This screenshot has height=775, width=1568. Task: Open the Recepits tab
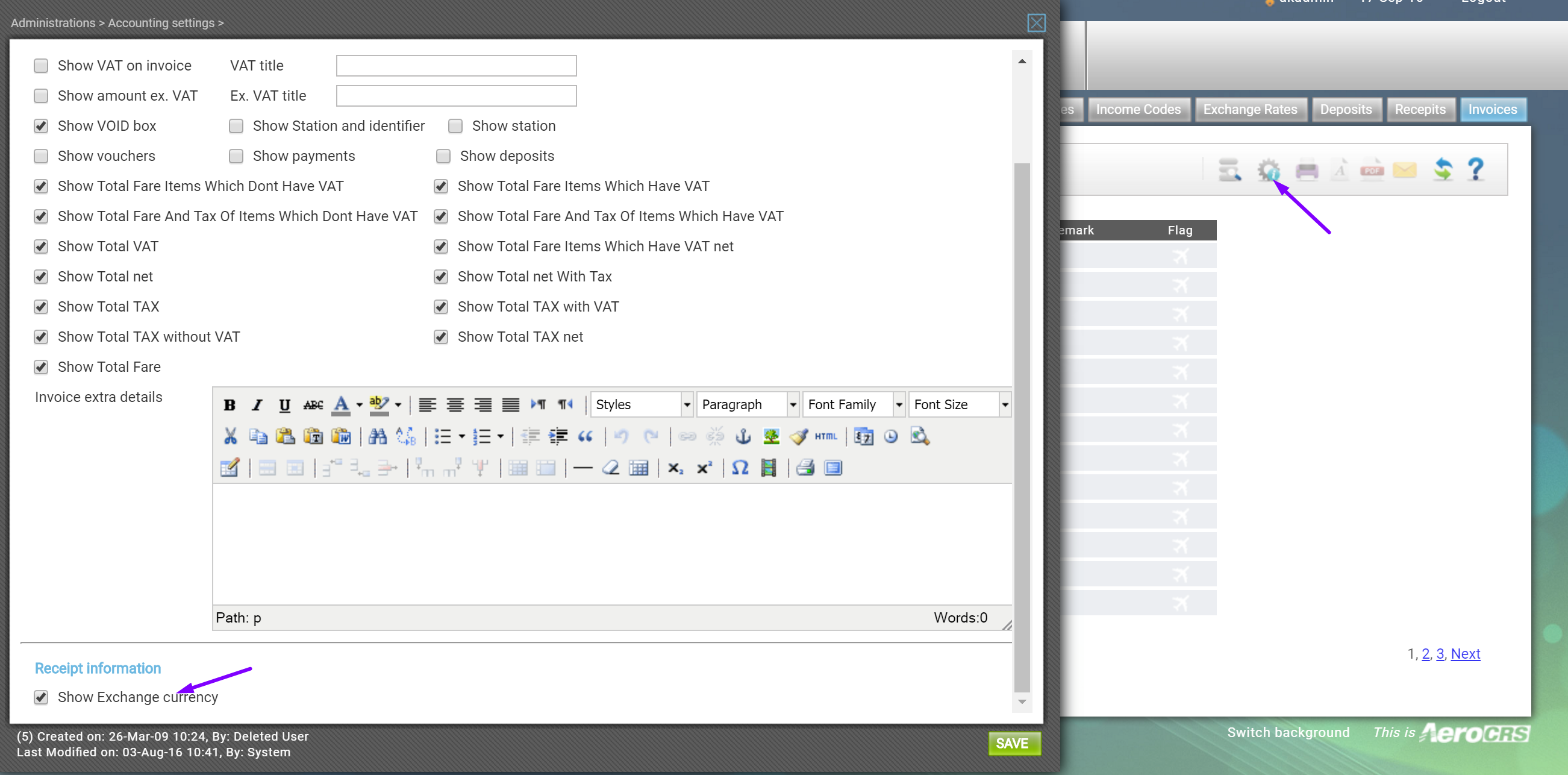[1420, 110]
